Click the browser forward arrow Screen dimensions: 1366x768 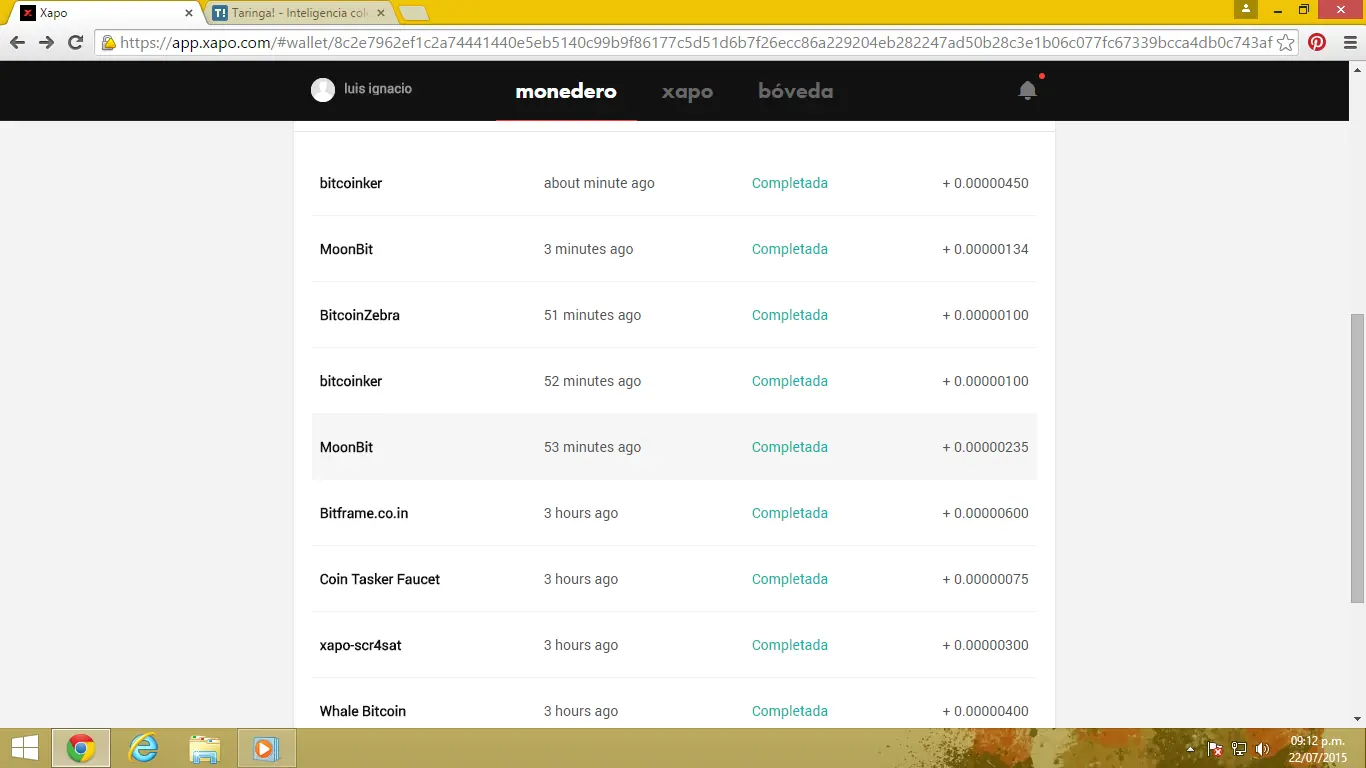point(46,42)
